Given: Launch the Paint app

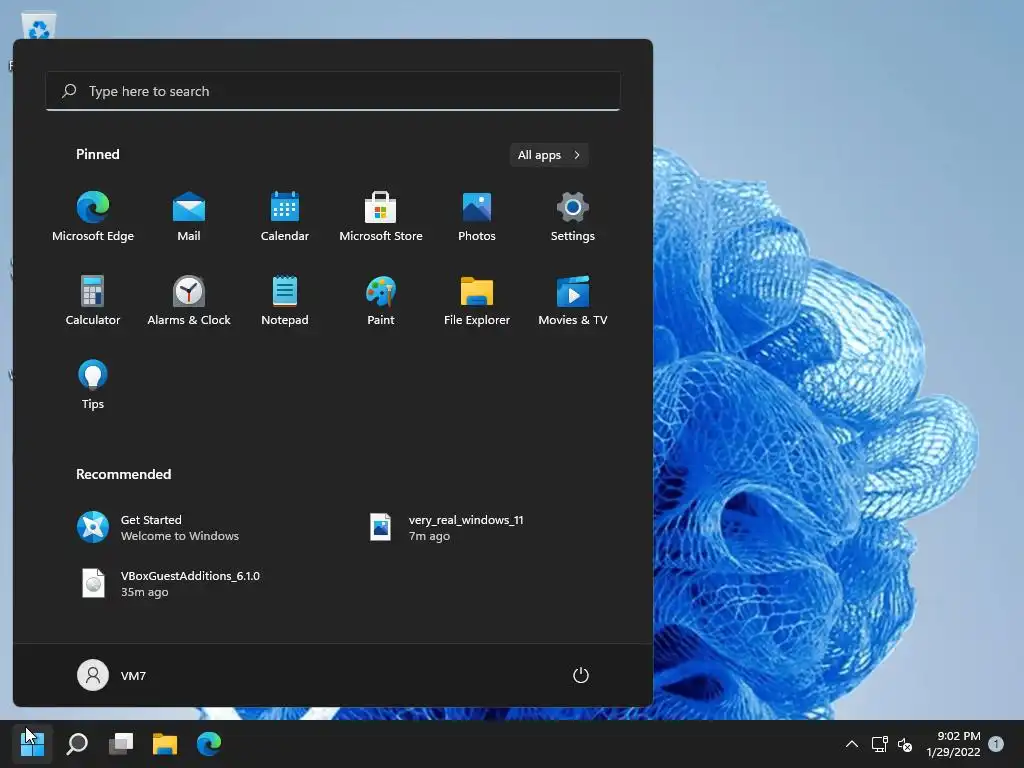Looking at the screenshot, I should (381, 301).
